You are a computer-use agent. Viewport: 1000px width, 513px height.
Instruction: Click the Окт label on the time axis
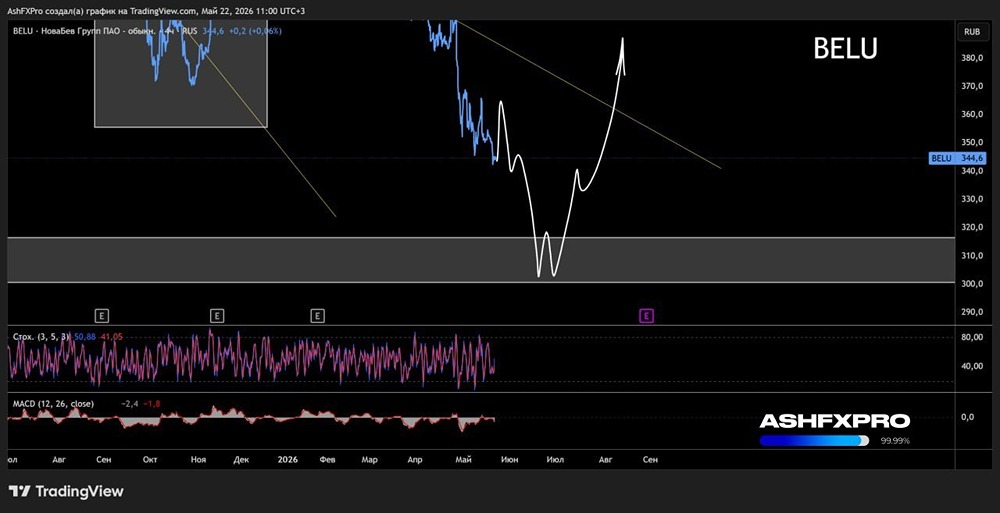coord(151,459)
